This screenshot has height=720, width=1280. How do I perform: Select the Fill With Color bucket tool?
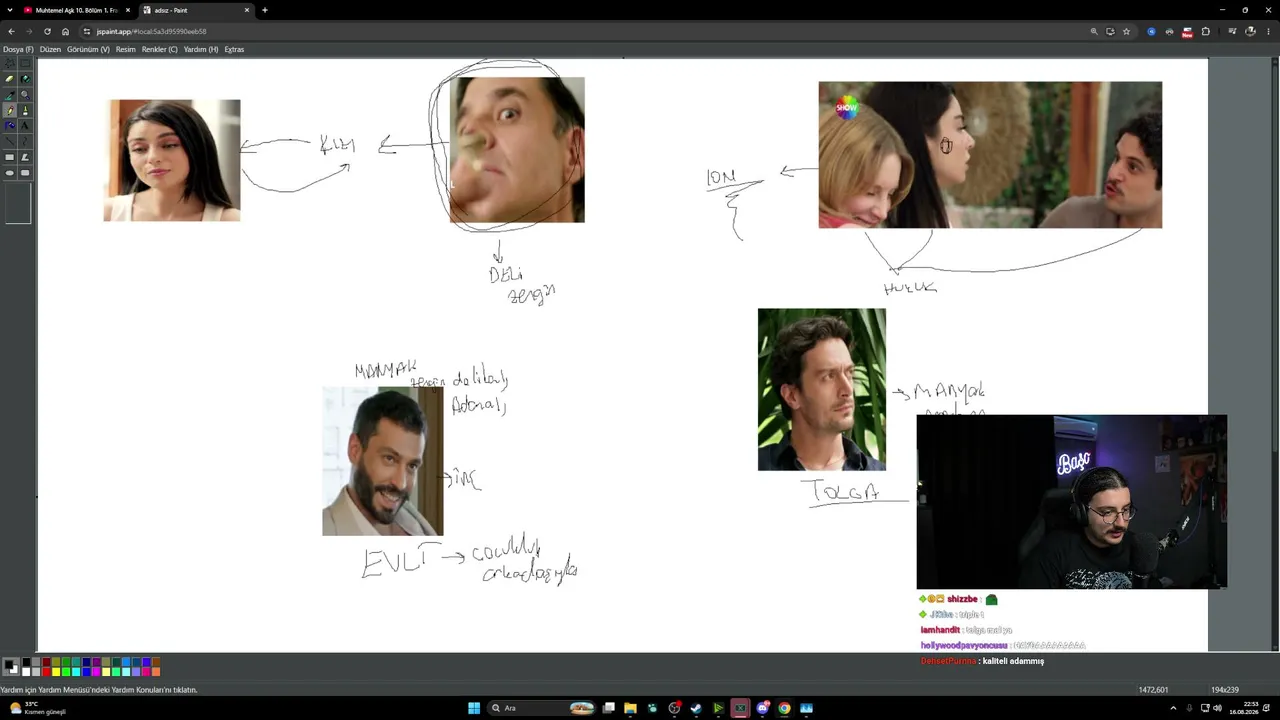pos(26,79)
